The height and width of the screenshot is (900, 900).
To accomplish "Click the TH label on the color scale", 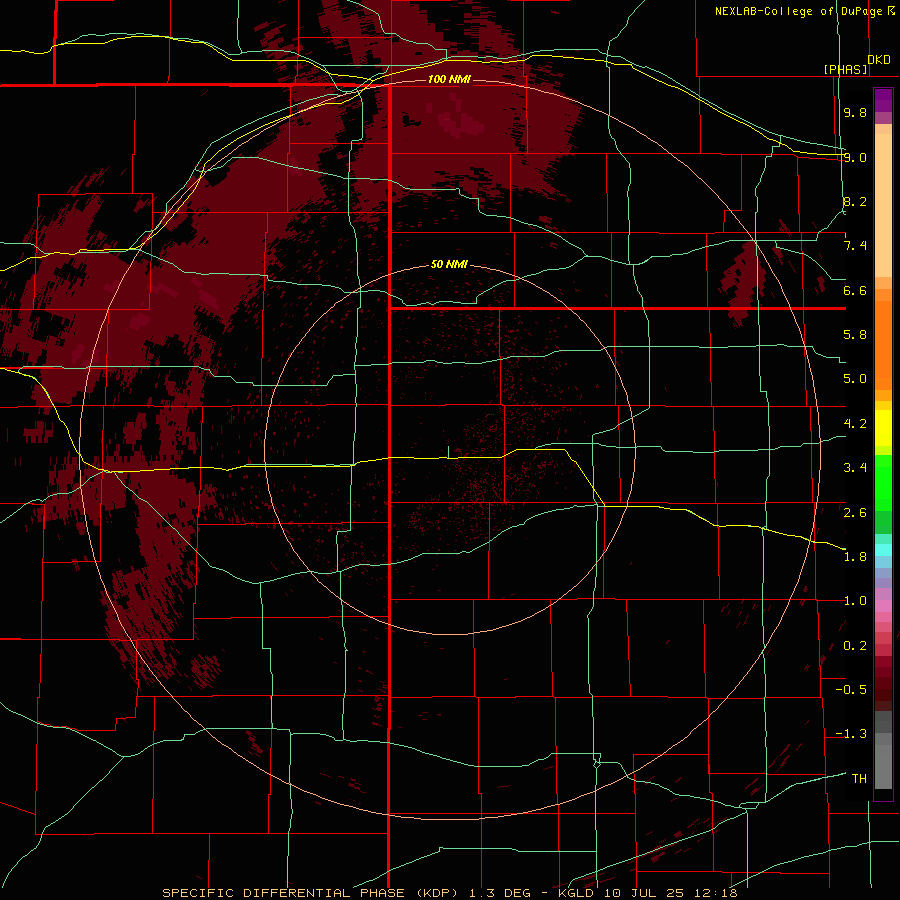I will coord(859,779).
